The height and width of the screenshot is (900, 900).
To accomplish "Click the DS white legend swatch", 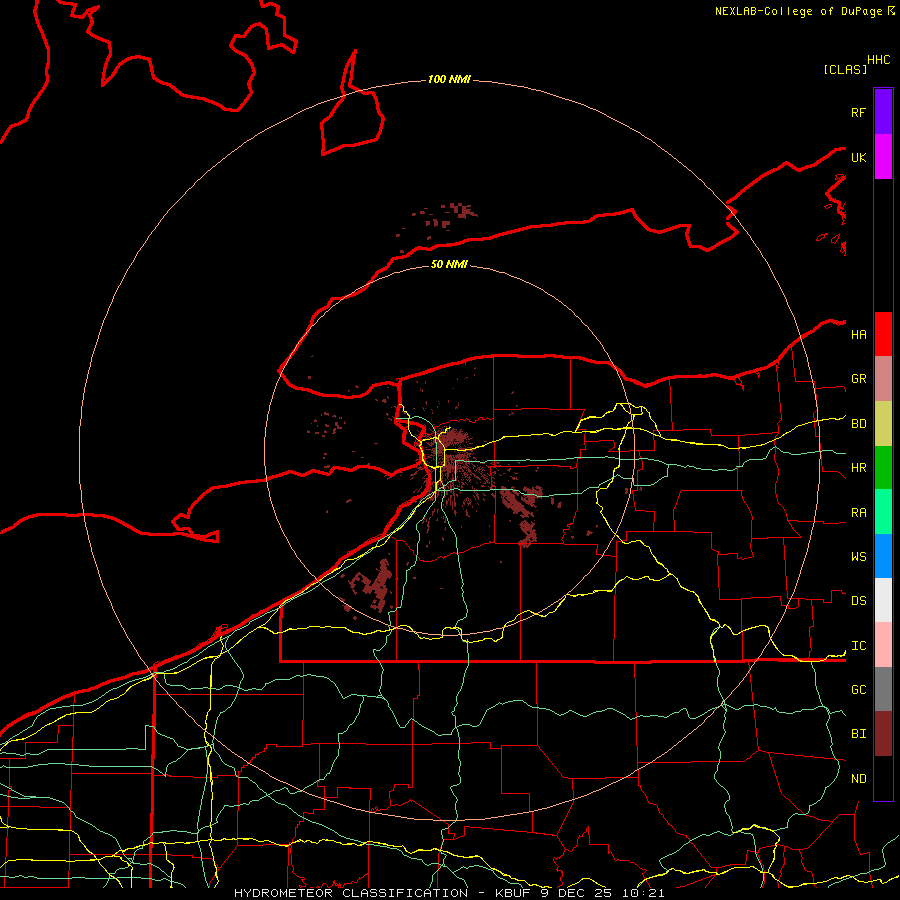I will (x=883, y=600).
